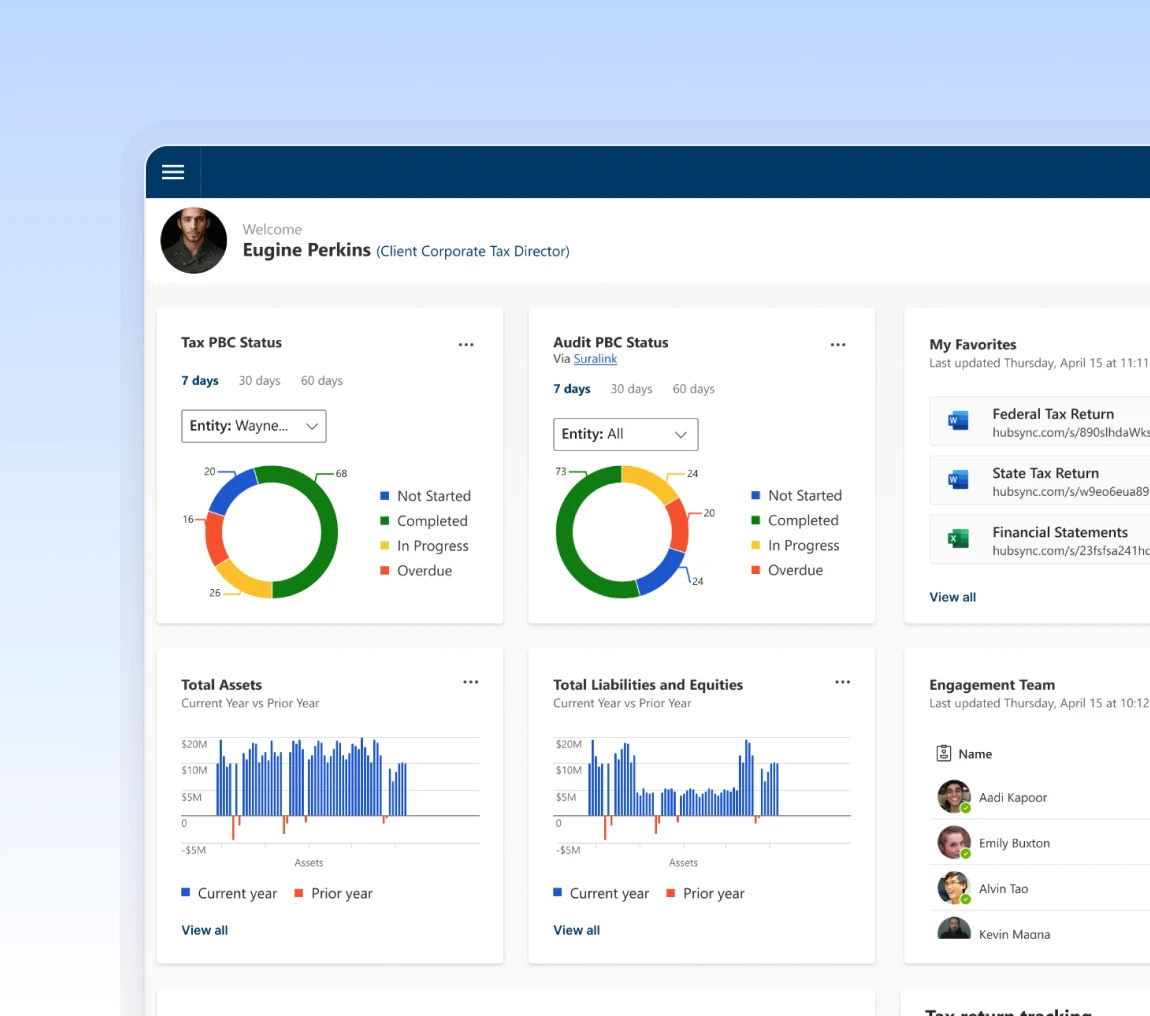Open the hamburger navigation menu
1150x1016 pixels.
tap(173, 172)
